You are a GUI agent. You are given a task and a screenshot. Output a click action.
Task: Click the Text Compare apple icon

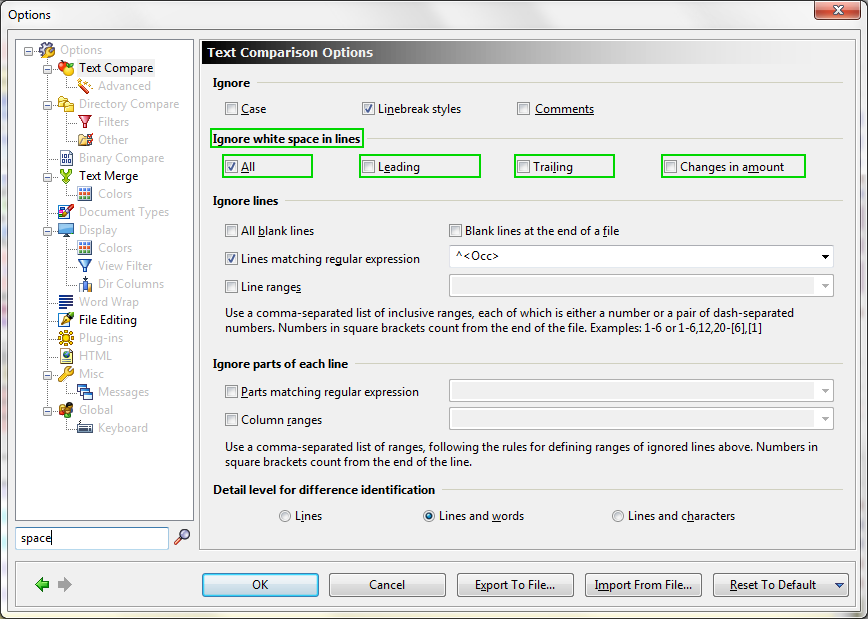click(66, 68)
